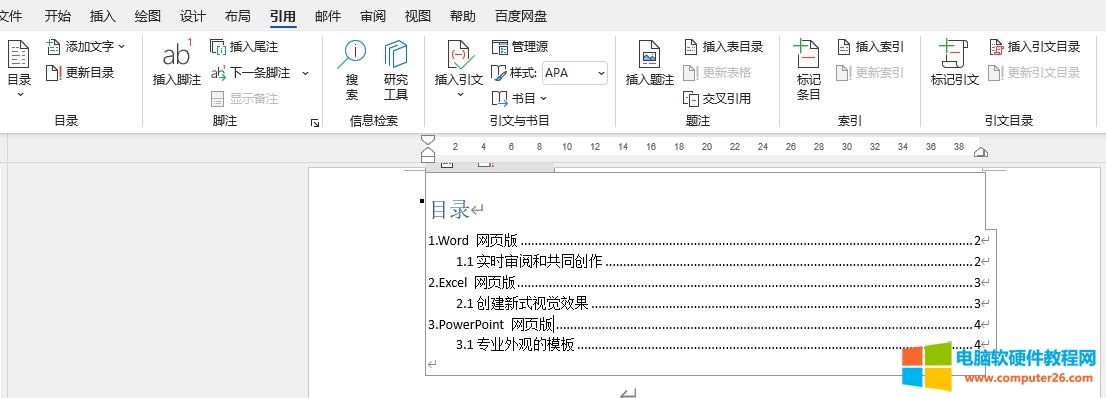Open the APA style combo box
Image resolution: width=1106 pixels, height=398 pixels.
575,73
